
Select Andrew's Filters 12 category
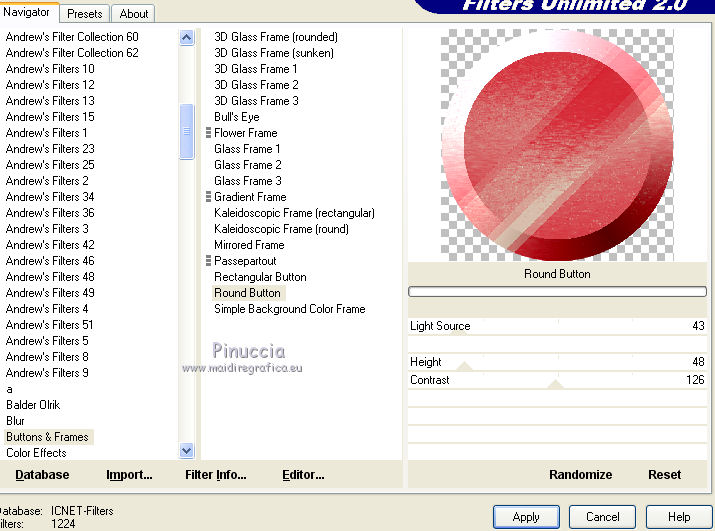point(50,85)
